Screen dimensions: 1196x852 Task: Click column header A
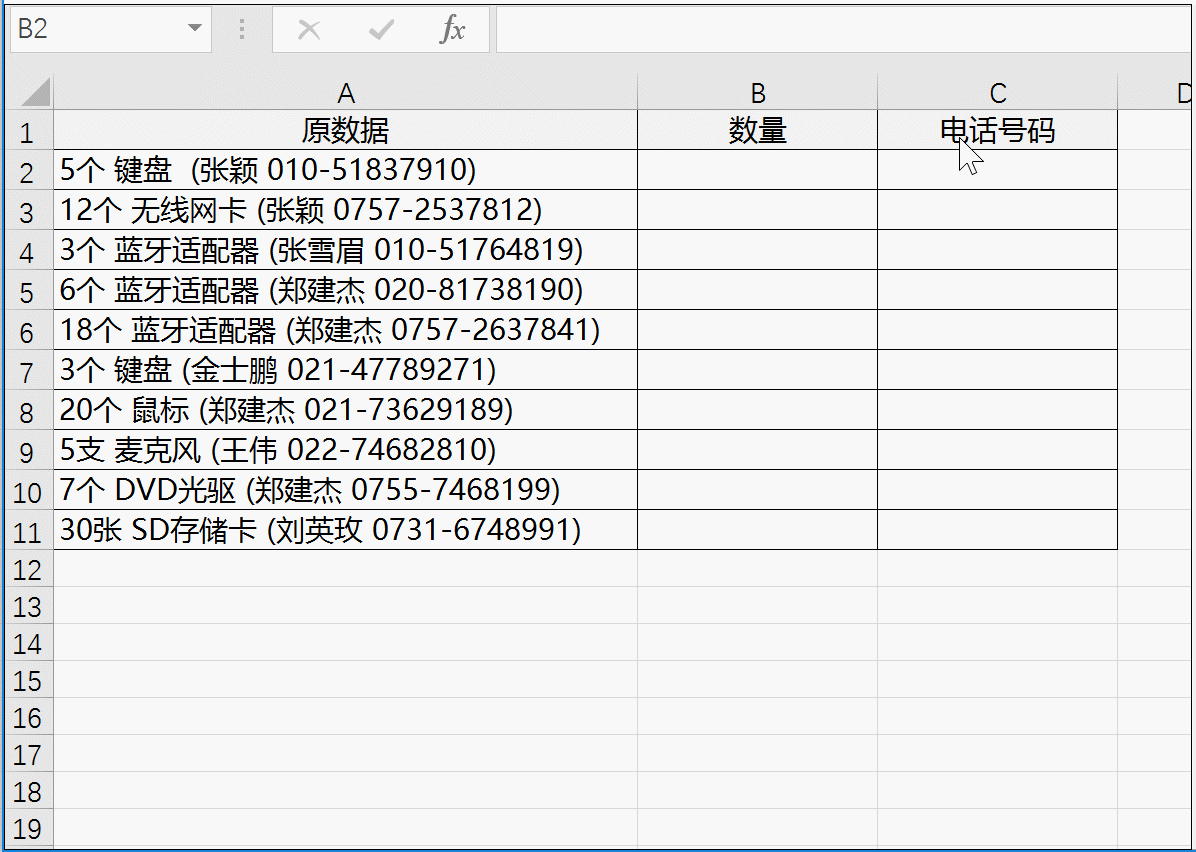pyautogui.click(x=346, y=91)
